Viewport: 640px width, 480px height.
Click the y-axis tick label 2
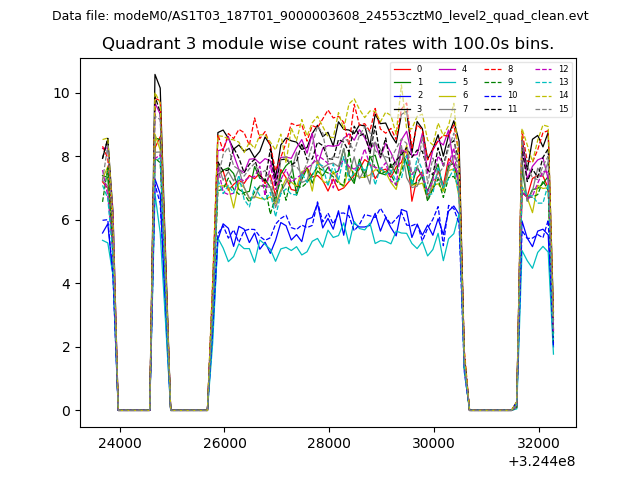coord(66,347)
